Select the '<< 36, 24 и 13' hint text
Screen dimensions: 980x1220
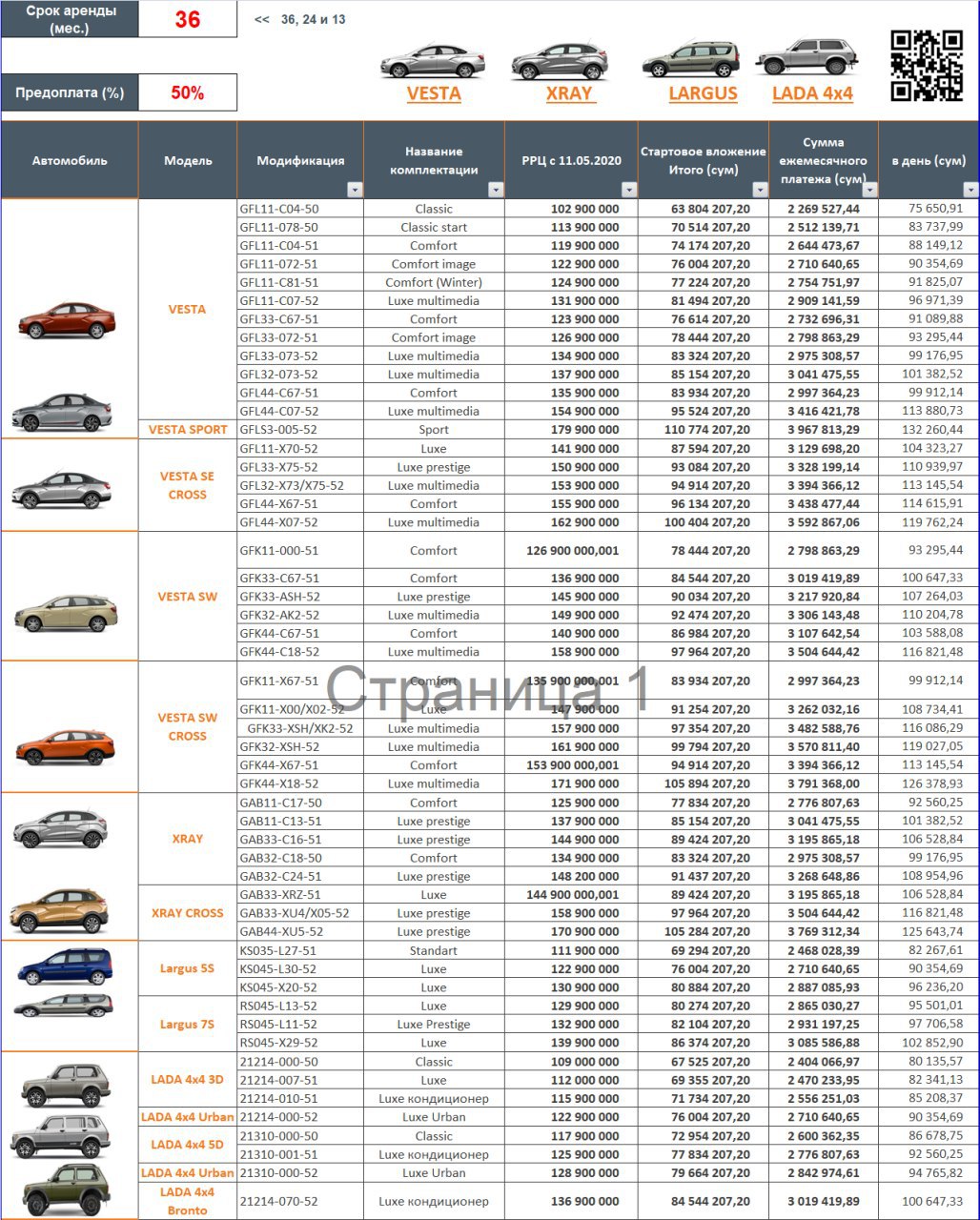tap(300, 19)
